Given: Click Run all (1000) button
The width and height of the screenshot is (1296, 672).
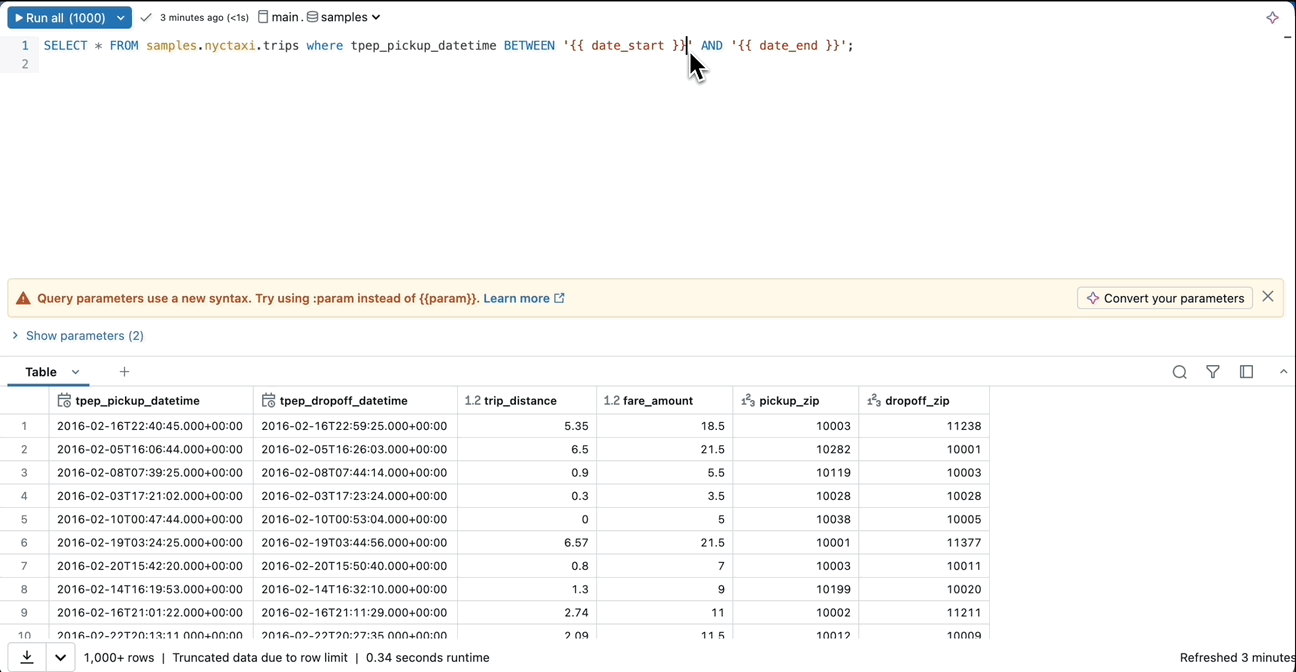Looking at the screenshot, I should (59, 18).
